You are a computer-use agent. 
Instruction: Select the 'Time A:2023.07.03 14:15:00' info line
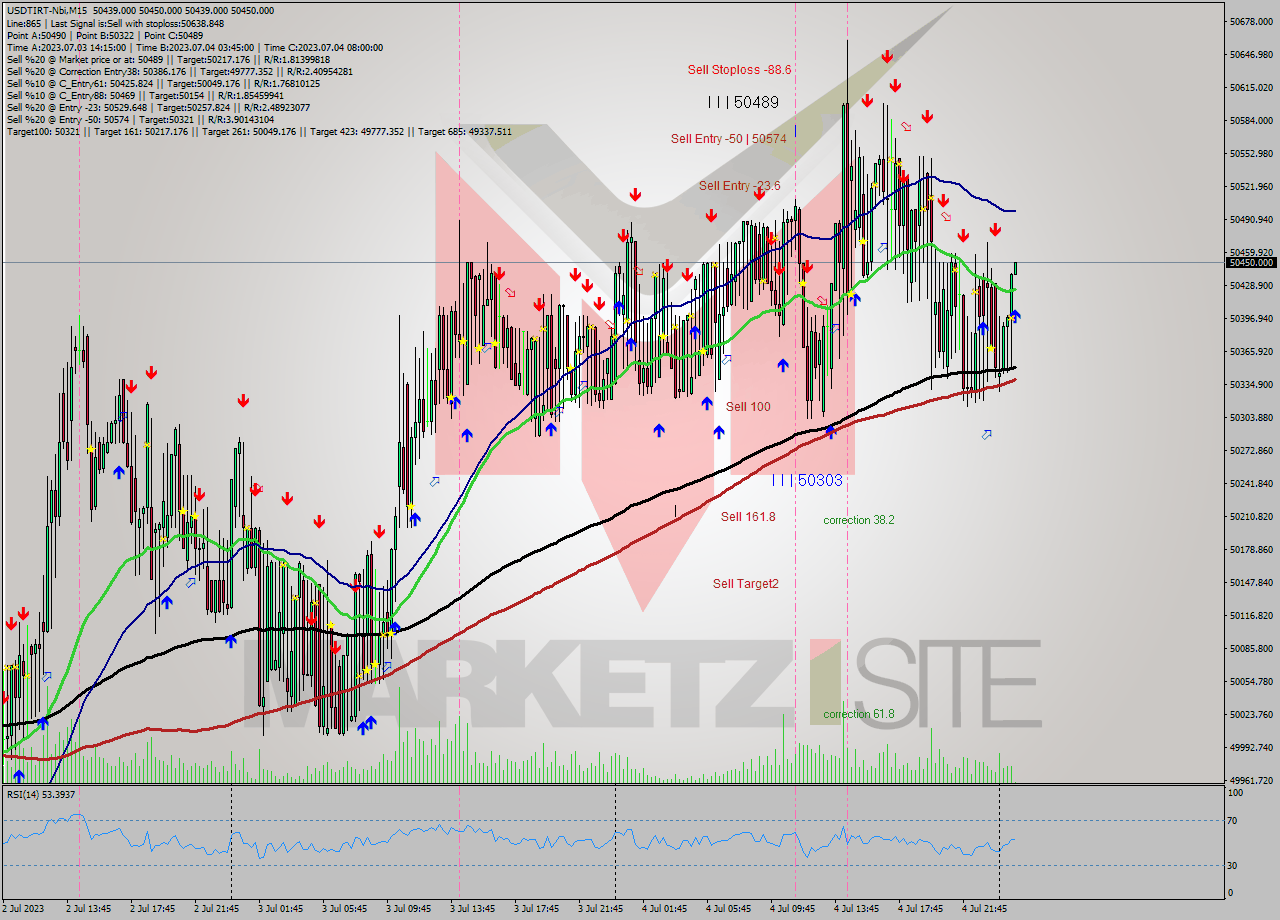194,47
